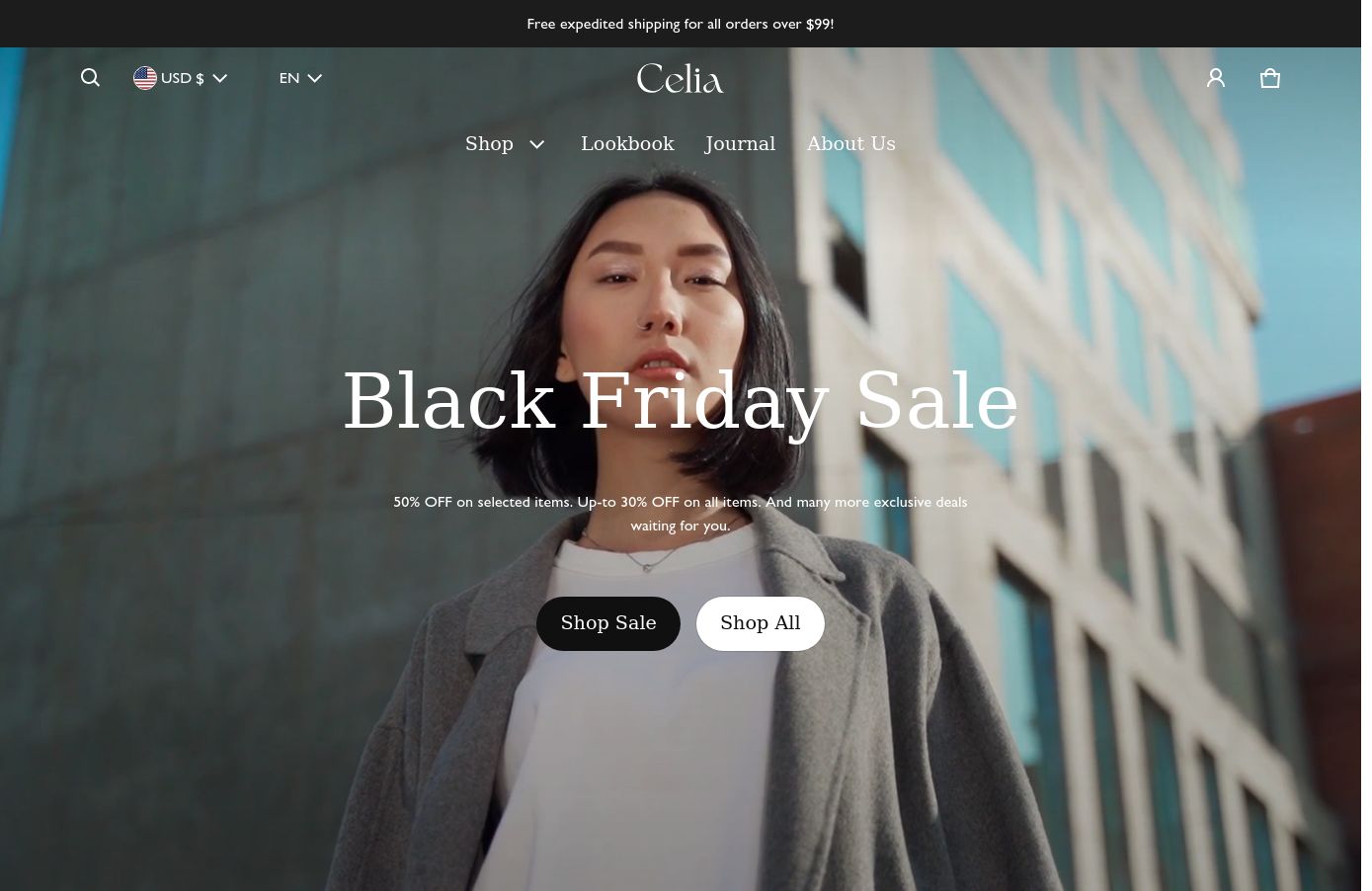The image size is (1372, 891).
Task: Visit the About Us page link
Action: tap(851, 144)
